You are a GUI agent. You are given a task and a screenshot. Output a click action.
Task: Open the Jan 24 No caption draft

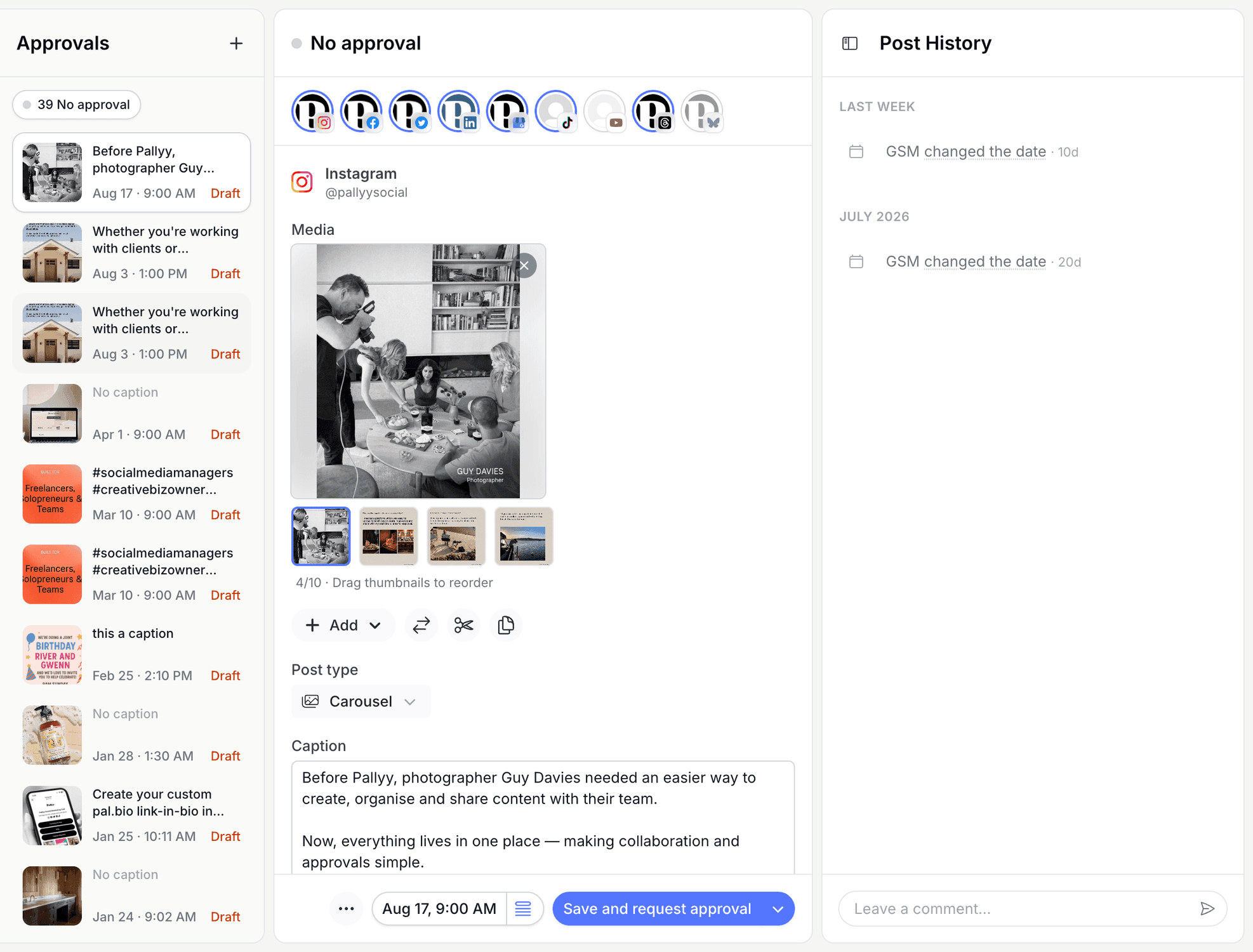(131, 896)
